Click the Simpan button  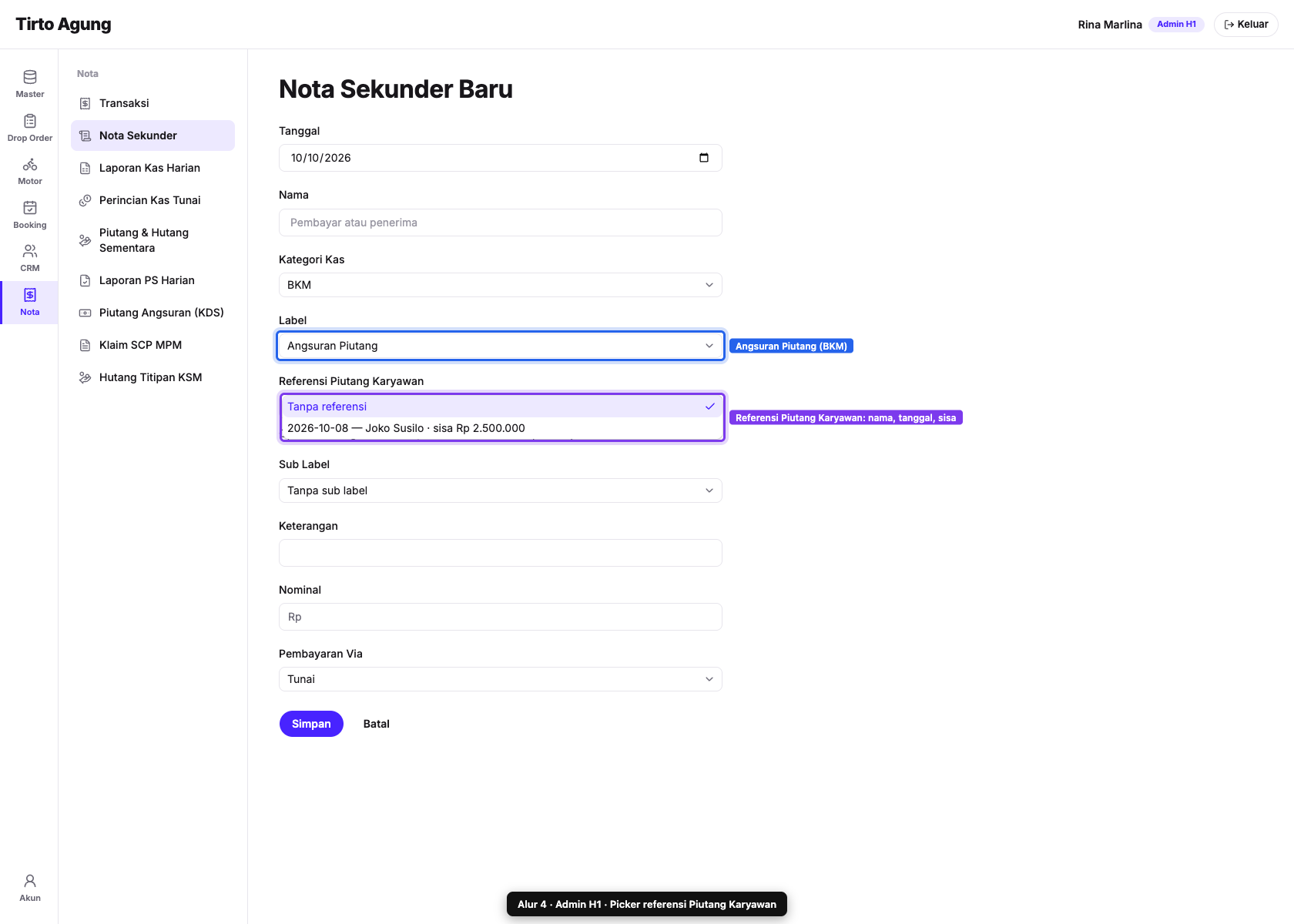point(311,724)
